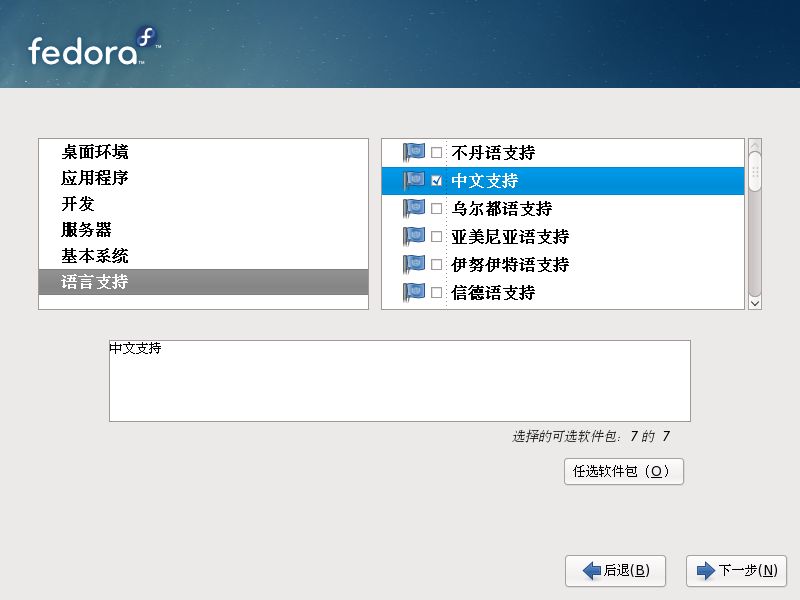Select the 桌面环境 category

click(x=203, y=152)
